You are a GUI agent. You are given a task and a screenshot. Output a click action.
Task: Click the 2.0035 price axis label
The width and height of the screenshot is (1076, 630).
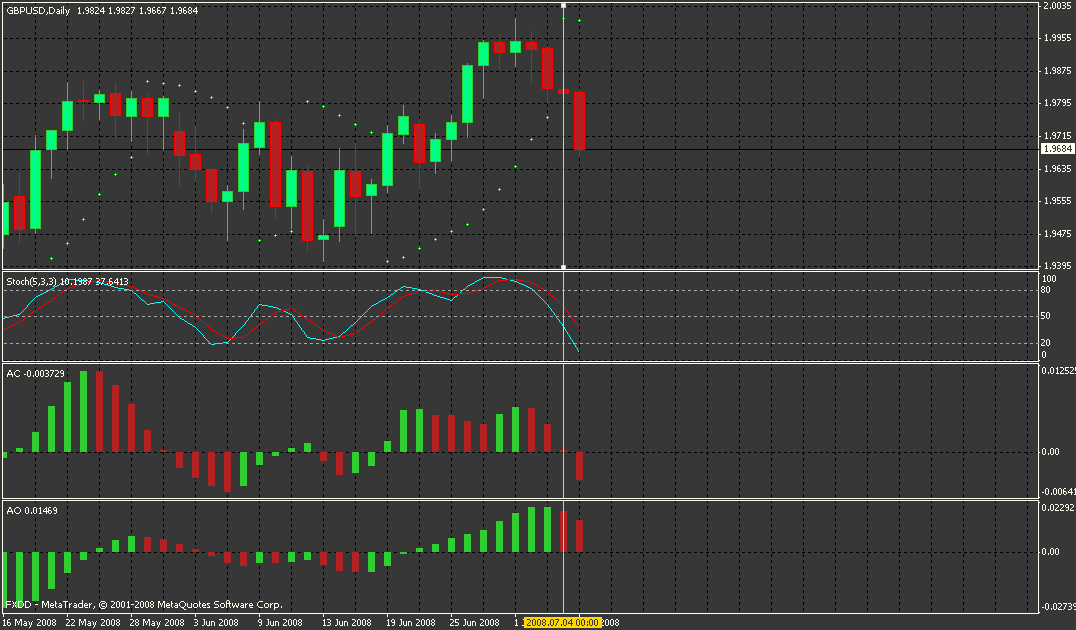pyautogui.click(x=1056, y=6)
